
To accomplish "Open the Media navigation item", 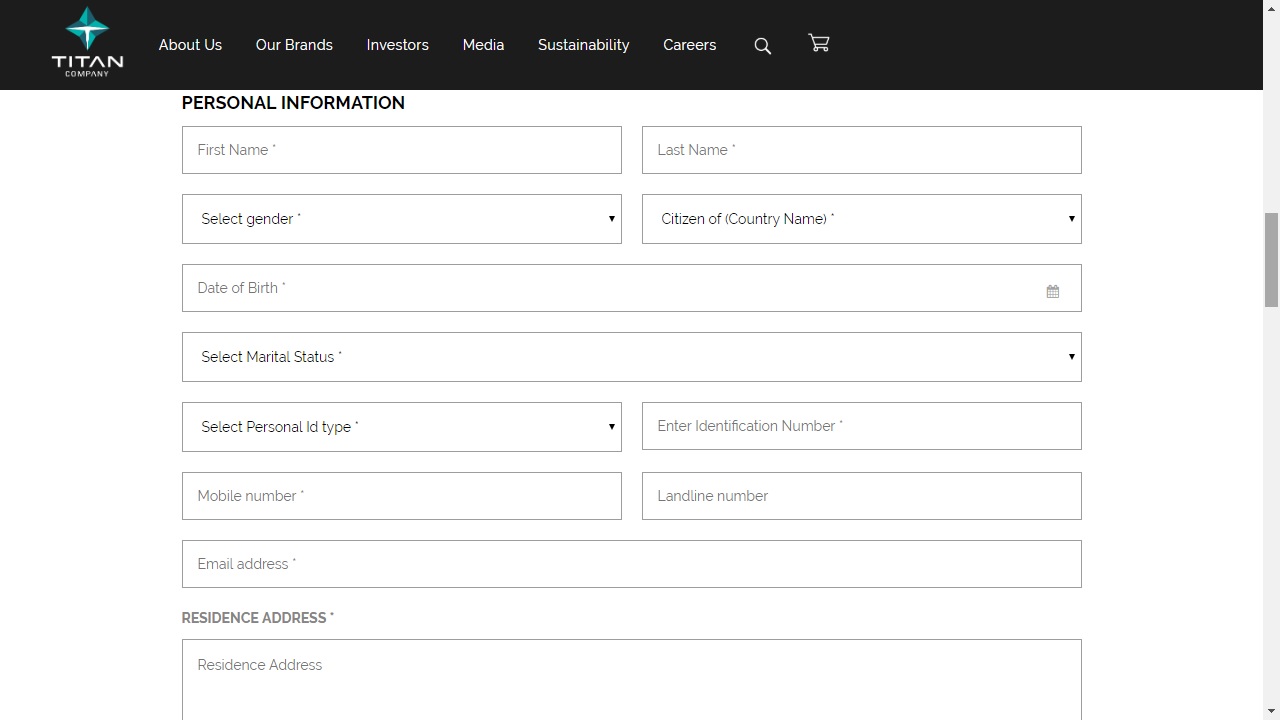I will click(x=483, y=45).
